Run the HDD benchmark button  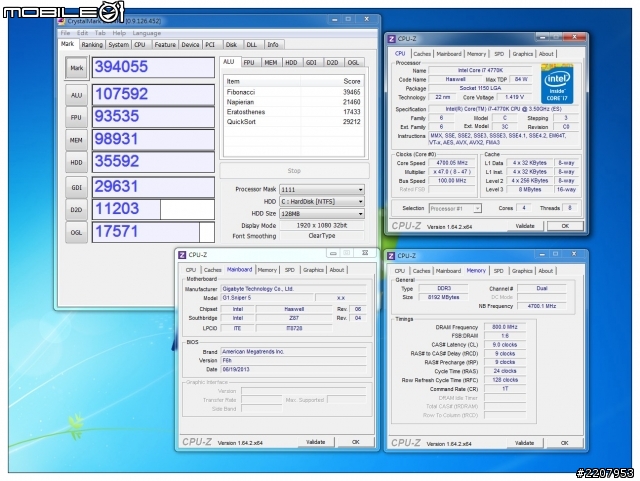76,163
